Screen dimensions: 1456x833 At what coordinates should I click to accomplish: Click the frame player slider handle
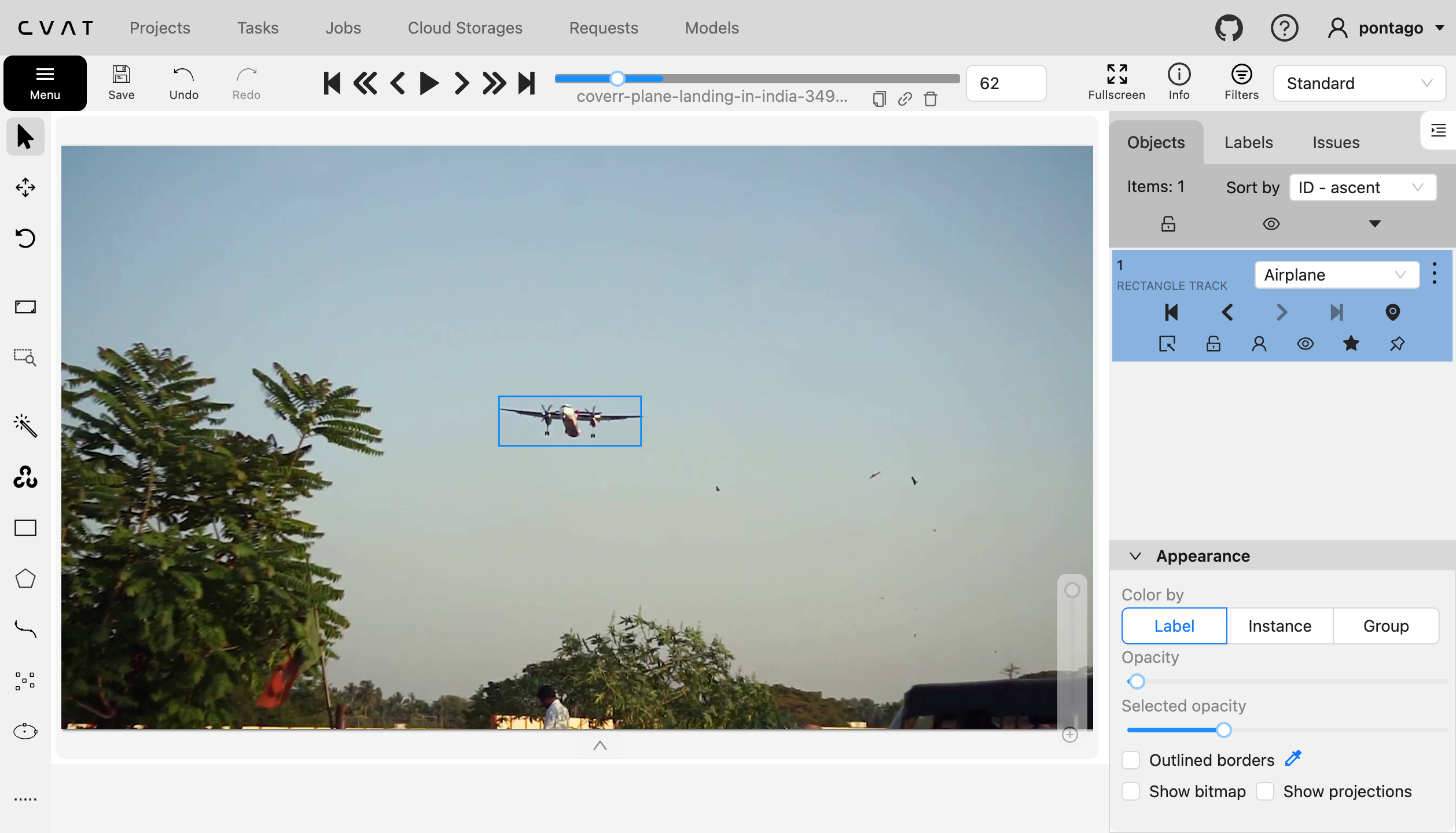click(x=617, y=78)
